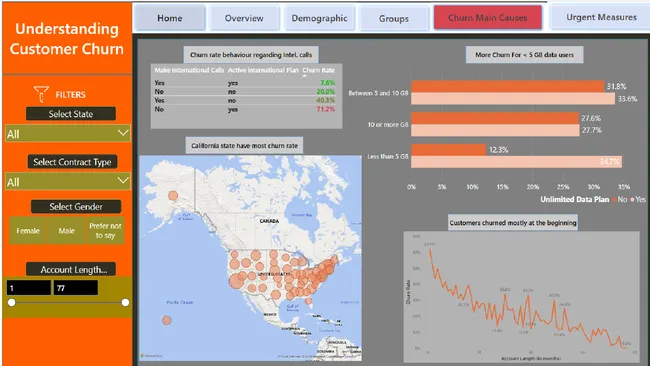Click the Make International Calls column header
Image resolution: width=650 pixels, height=366 pixels.
pos(189,70)
